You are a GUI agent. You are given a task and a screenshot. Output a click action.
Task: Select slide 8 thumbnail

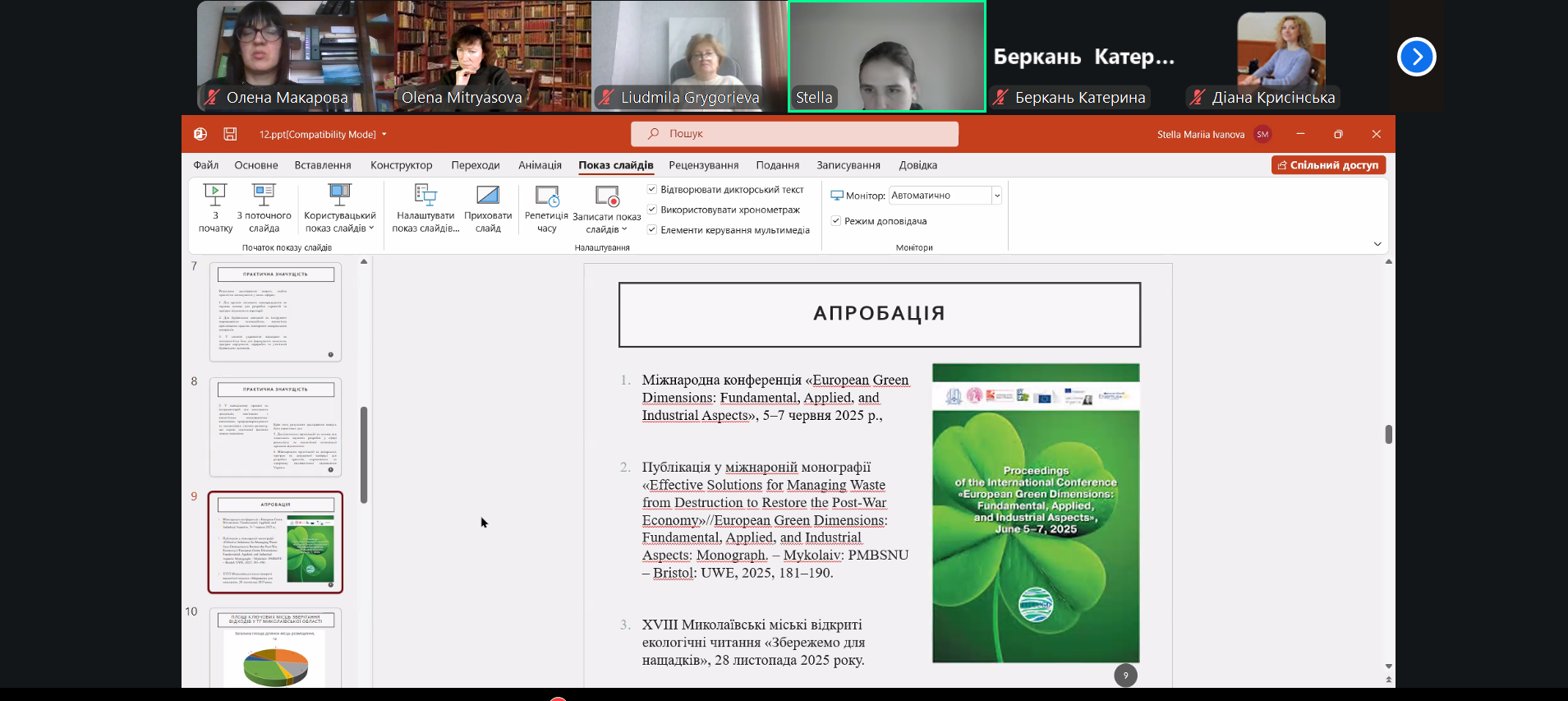point(275,427)
